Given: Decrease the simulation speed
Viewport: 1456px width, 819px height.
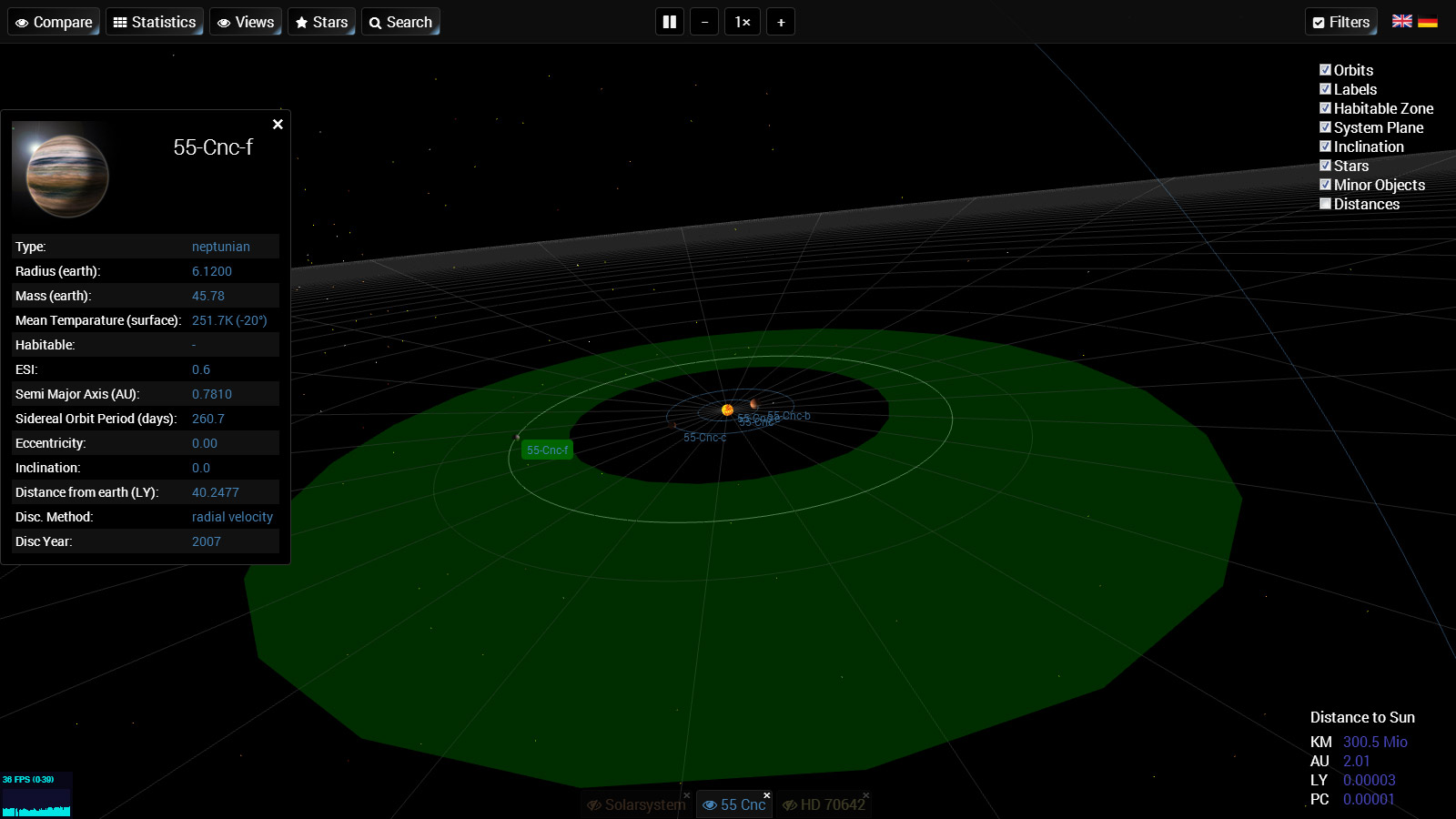Looking at the screenshot, I should pyautogui.click(x=704, y=22).
